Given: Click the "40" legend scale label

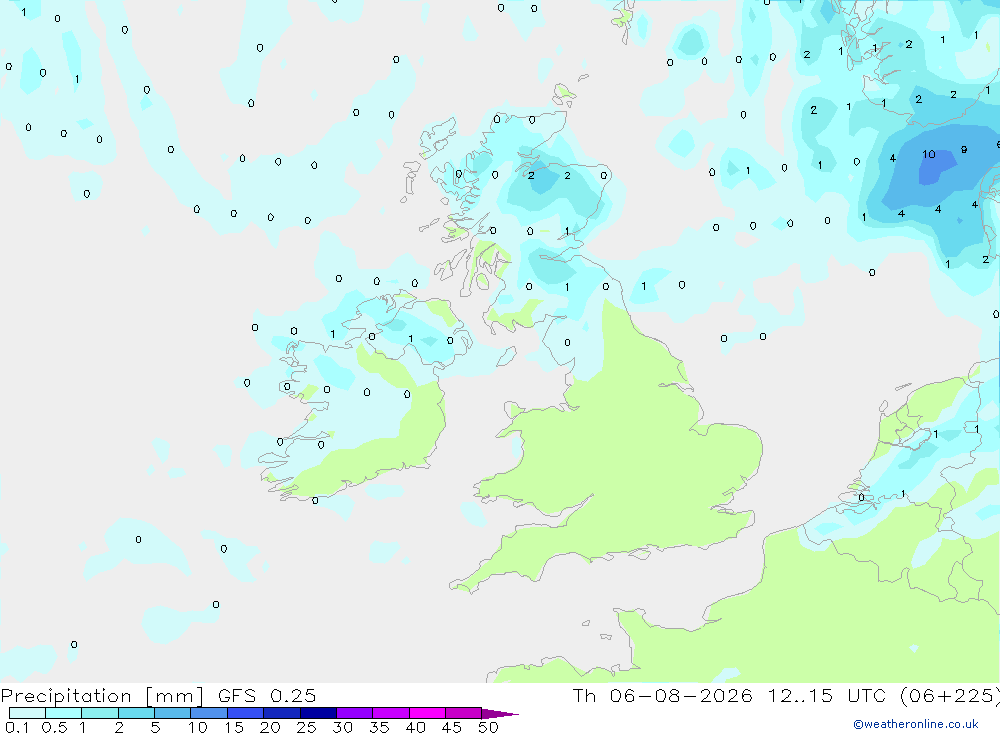Looking at the screenshot, I should (x=415, y=727).
